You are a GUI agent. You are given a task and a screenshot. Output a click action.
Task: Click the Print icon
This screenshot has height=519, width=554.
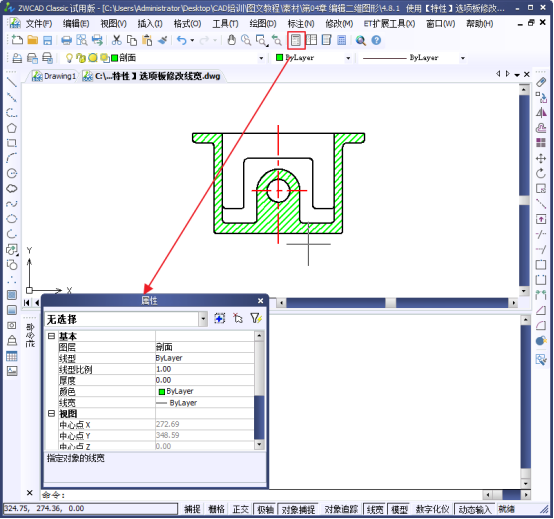[x=66, y=40]
